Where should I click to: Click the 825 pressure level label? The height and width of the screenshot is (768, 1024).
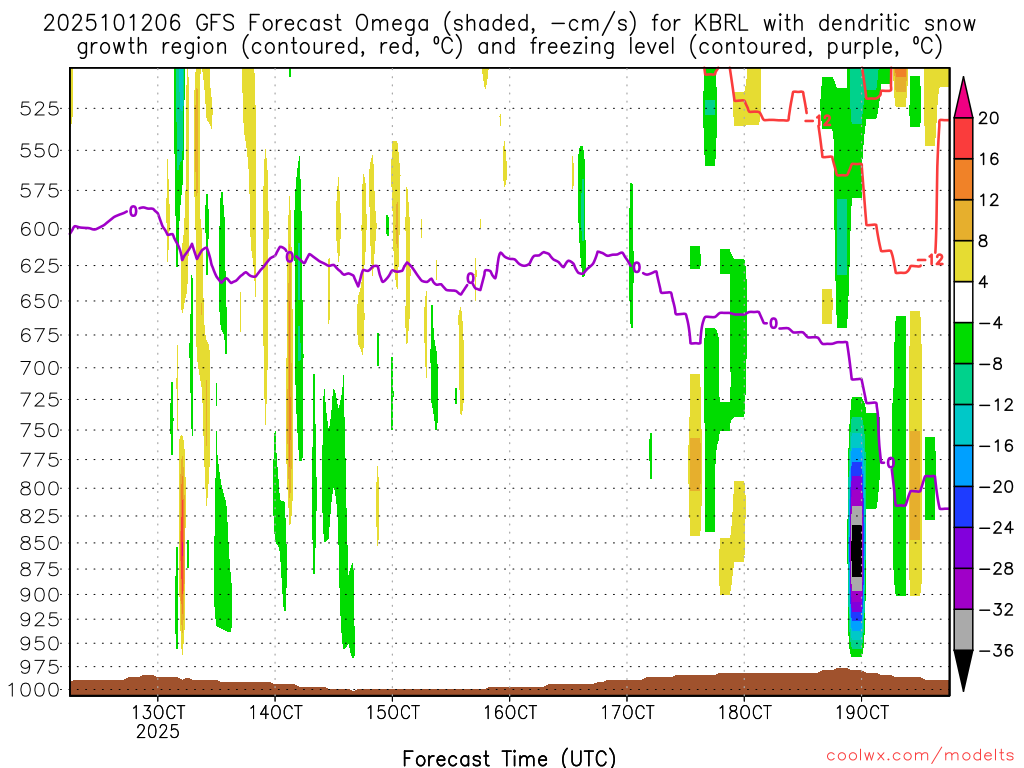tap(40, 517)
